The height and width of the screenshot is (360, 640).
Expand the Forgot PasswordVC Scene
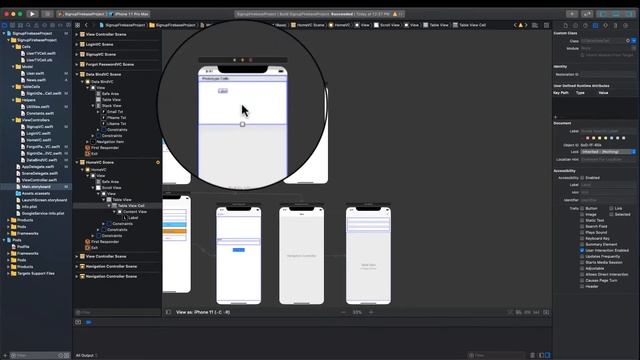77,64
